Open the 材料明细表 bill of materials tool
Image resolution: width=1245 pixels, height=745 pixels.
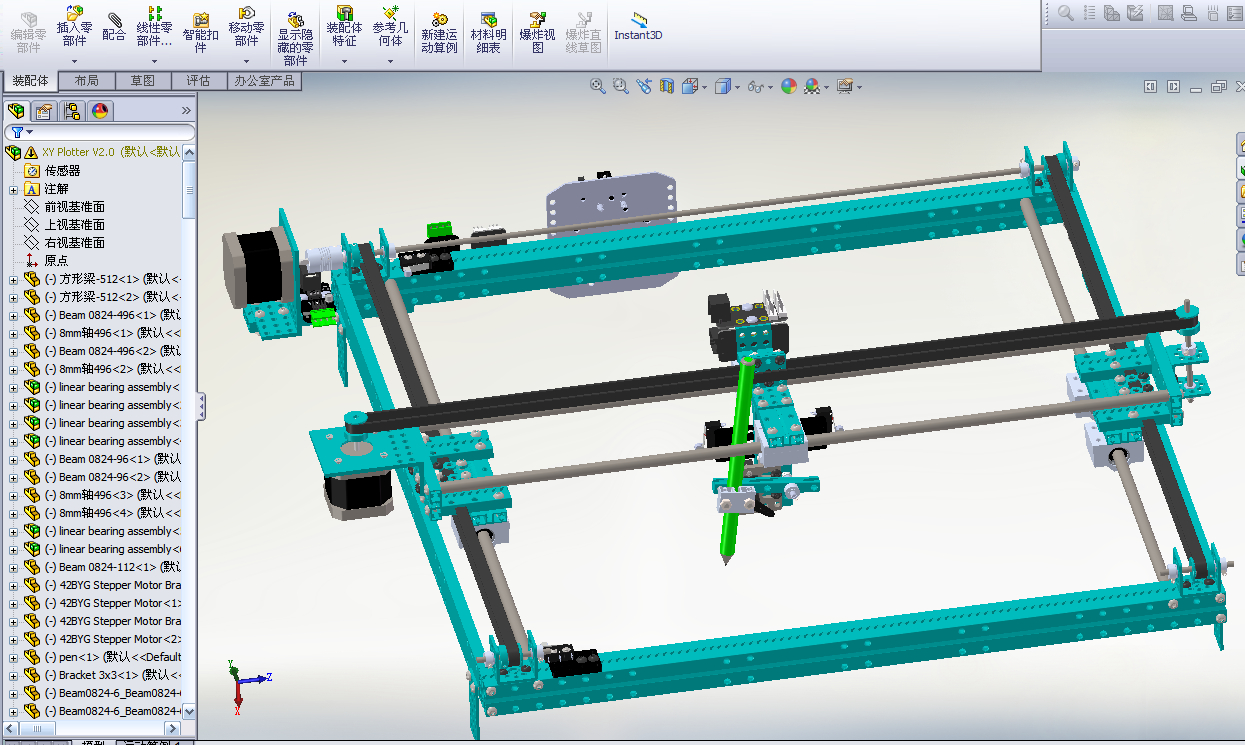tap(488, 30)
